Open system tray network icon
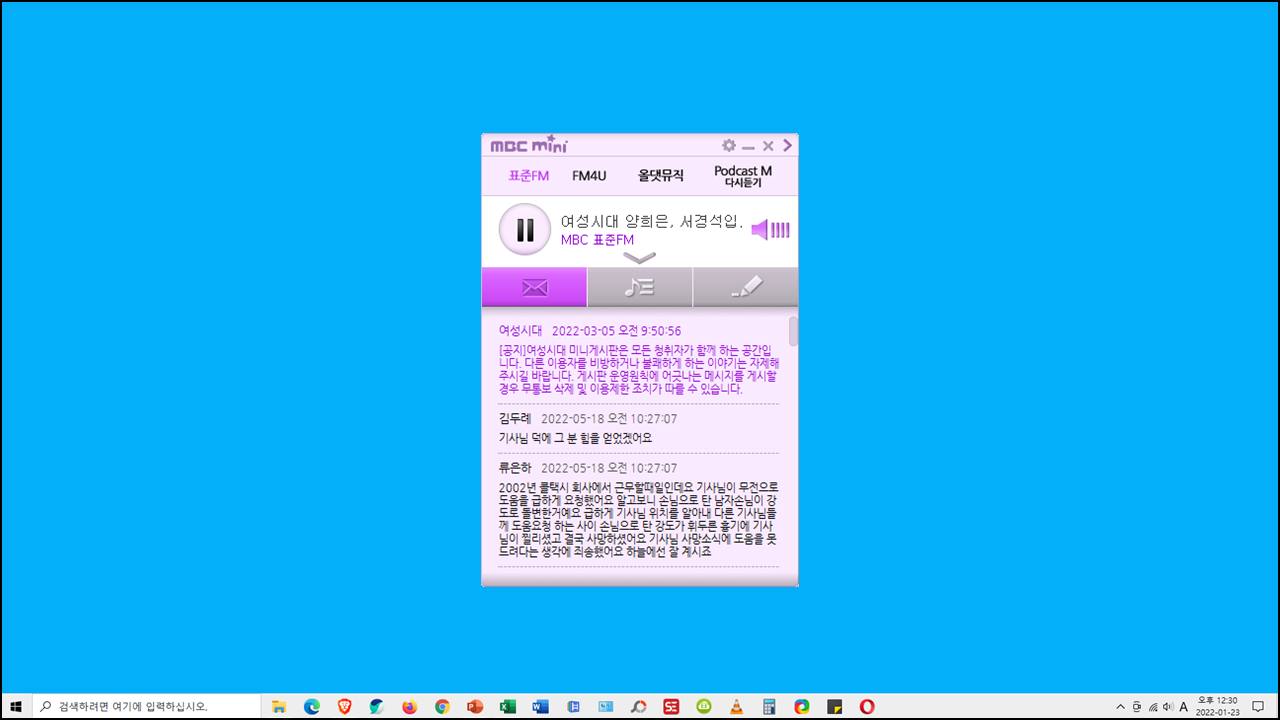The height and width of the screenshot is (720, 1280). point(1152,706)
